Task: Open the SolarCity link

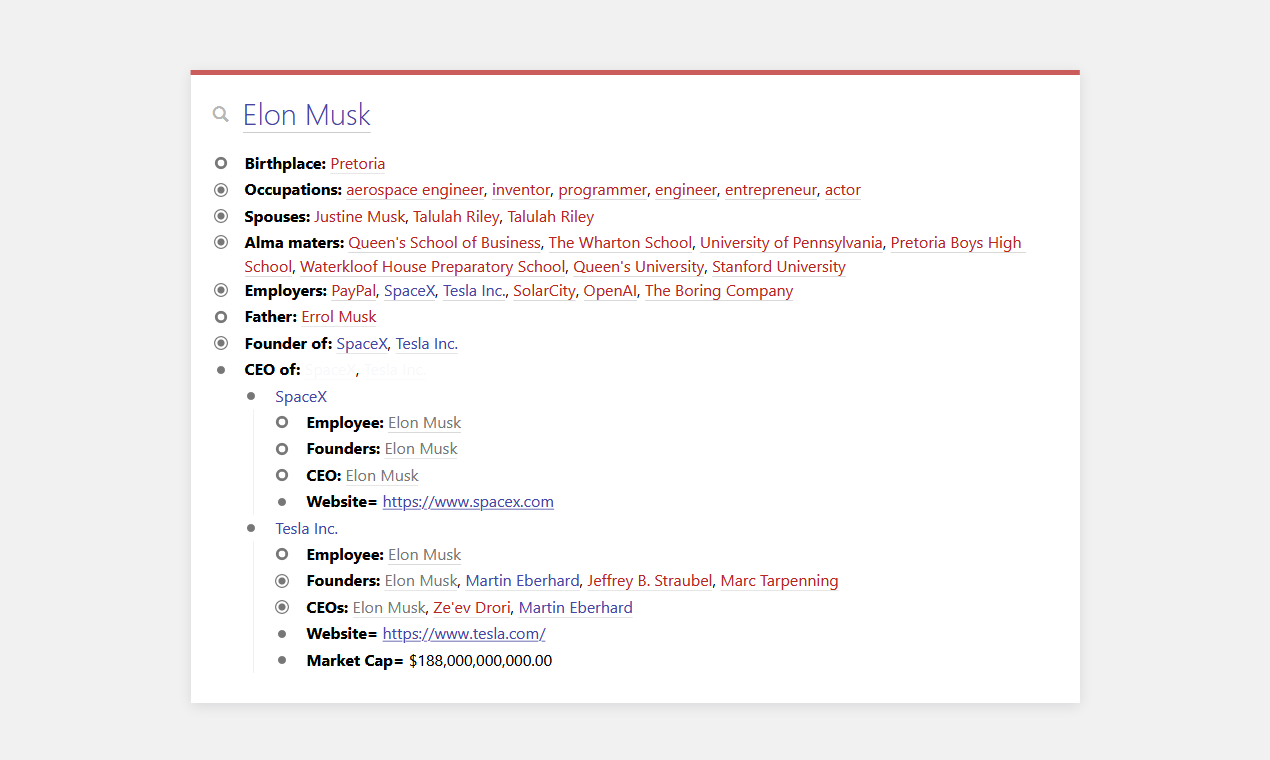Action: (545, 291)
